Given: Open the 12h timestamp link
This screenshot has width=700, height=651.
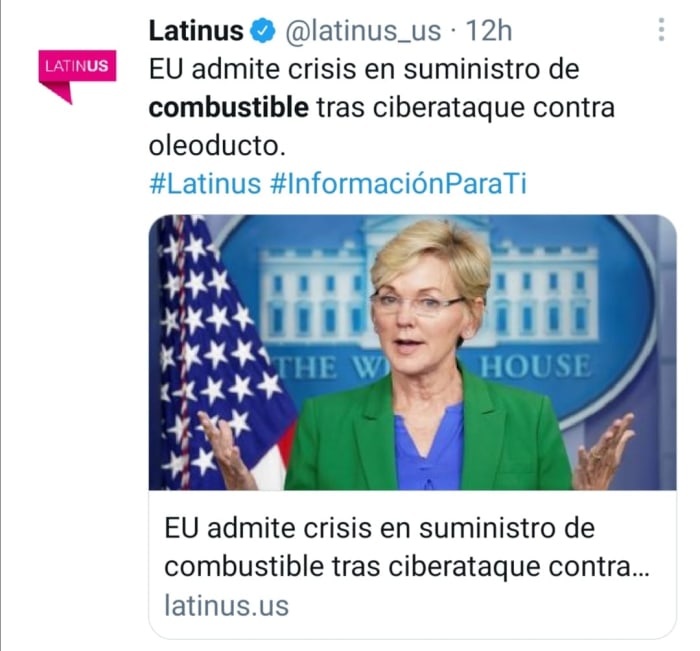Looking at the screenshot, I should (x=488, y=31).
